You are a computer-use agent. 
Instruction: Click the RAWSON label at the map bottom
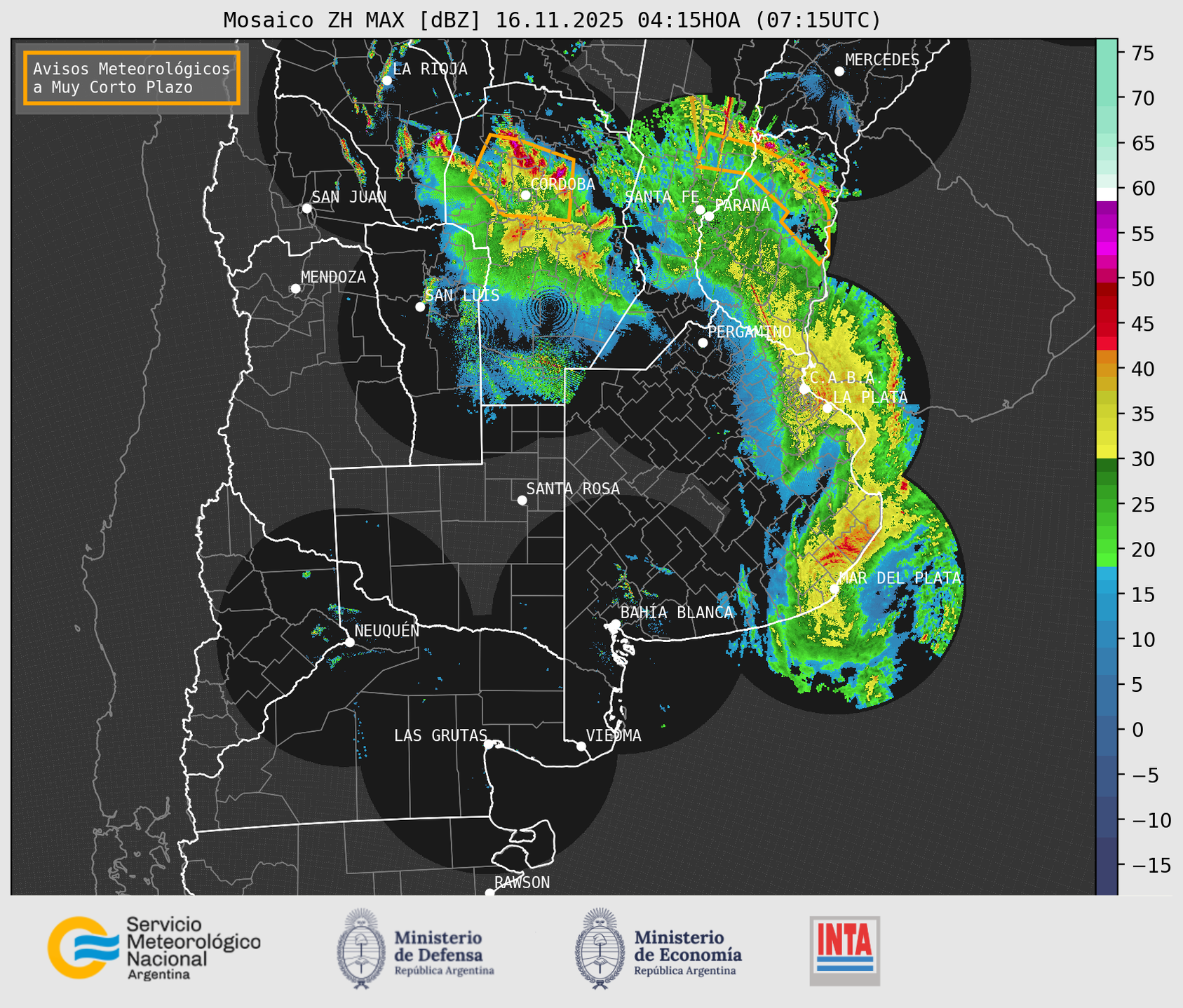[522, 883]
